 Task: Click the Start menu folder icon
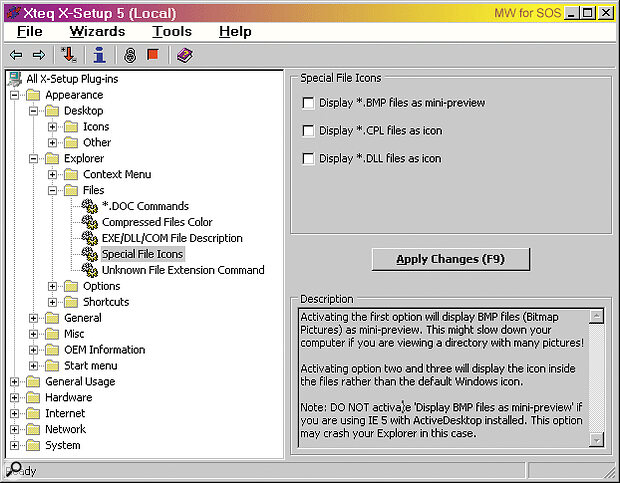point(52,366)
